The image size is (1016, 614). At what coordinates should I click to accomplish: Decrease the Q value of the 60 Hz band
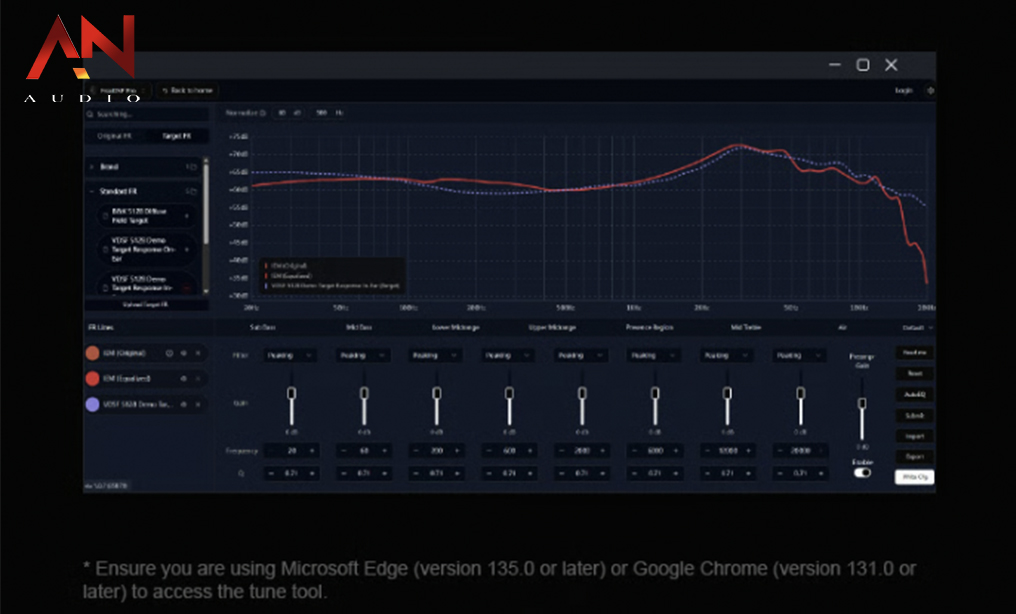[343, 473]
